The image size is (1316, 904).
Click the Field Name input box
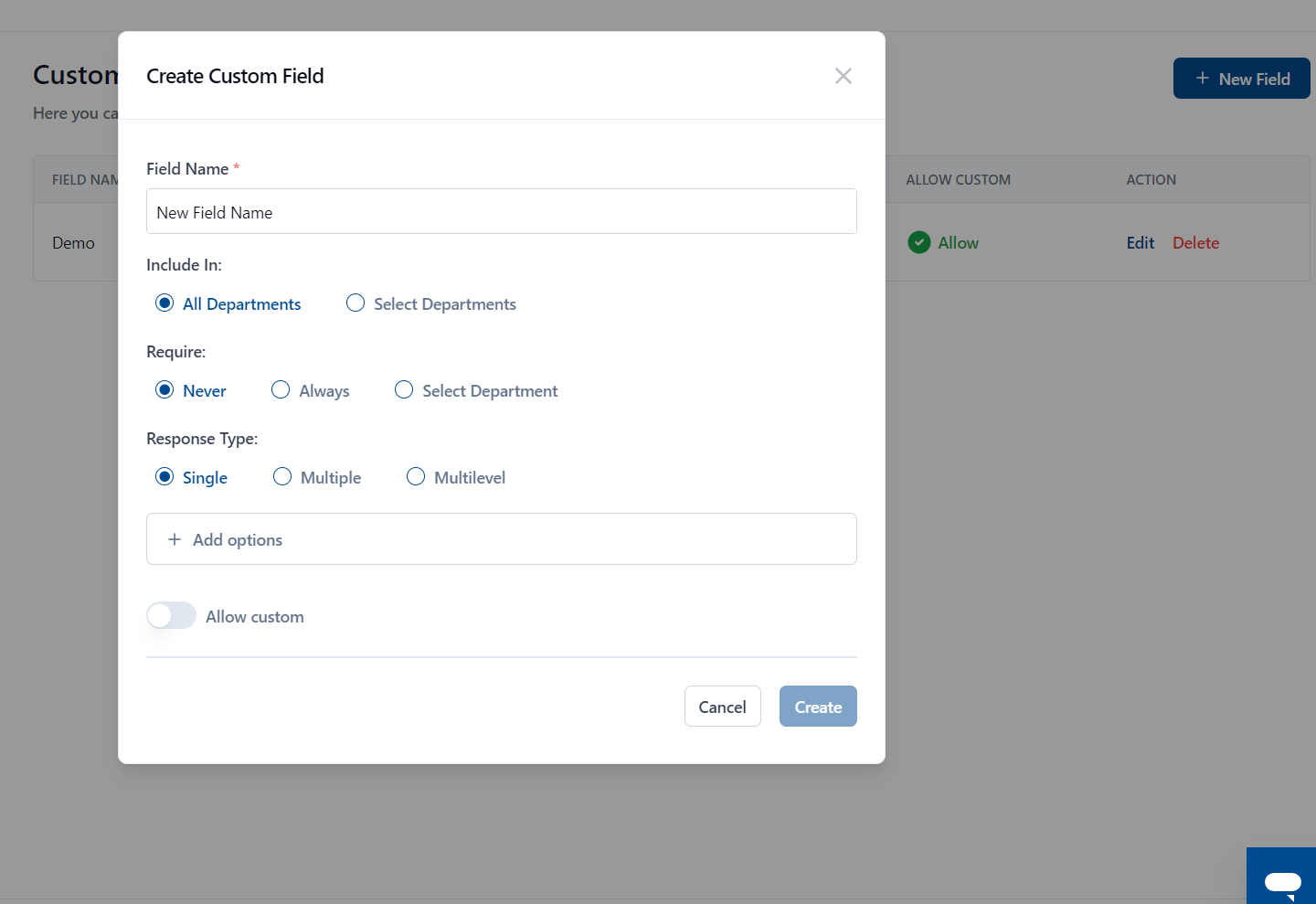[501, 212]
